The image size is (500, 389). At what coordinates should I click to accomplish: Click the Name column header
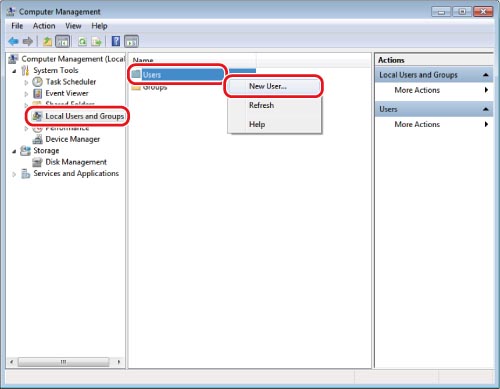[192, 60]
